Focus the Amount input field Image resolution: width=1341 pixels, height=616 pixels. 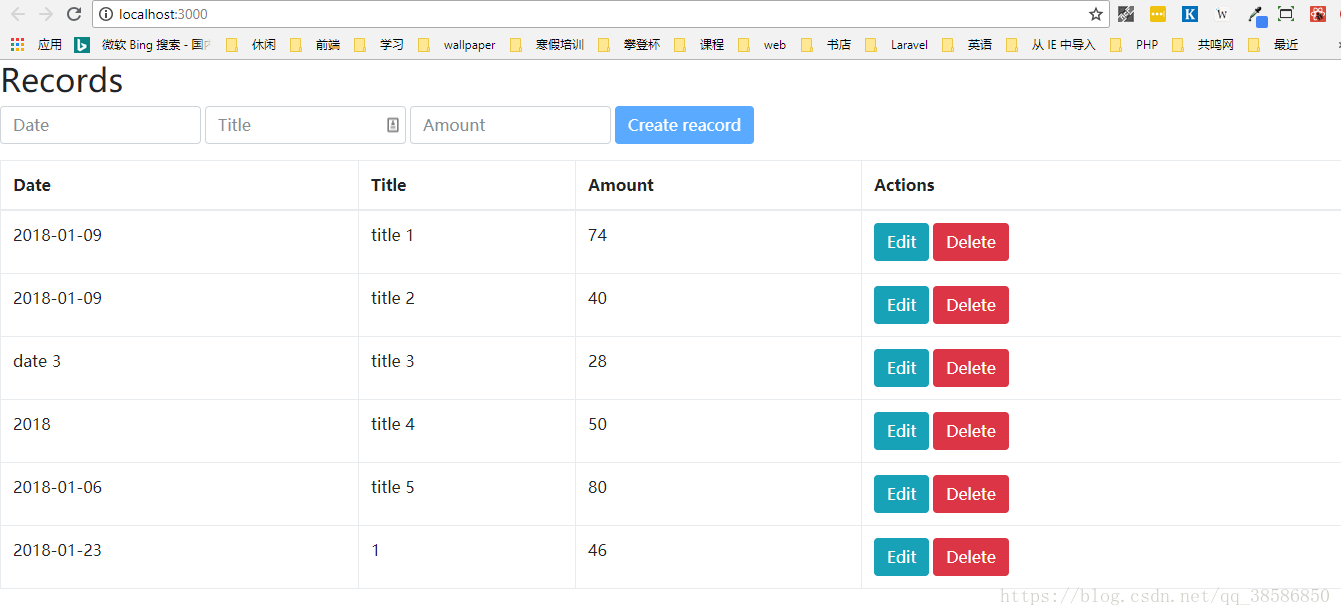pyautogui.click(x=510, y=125)
